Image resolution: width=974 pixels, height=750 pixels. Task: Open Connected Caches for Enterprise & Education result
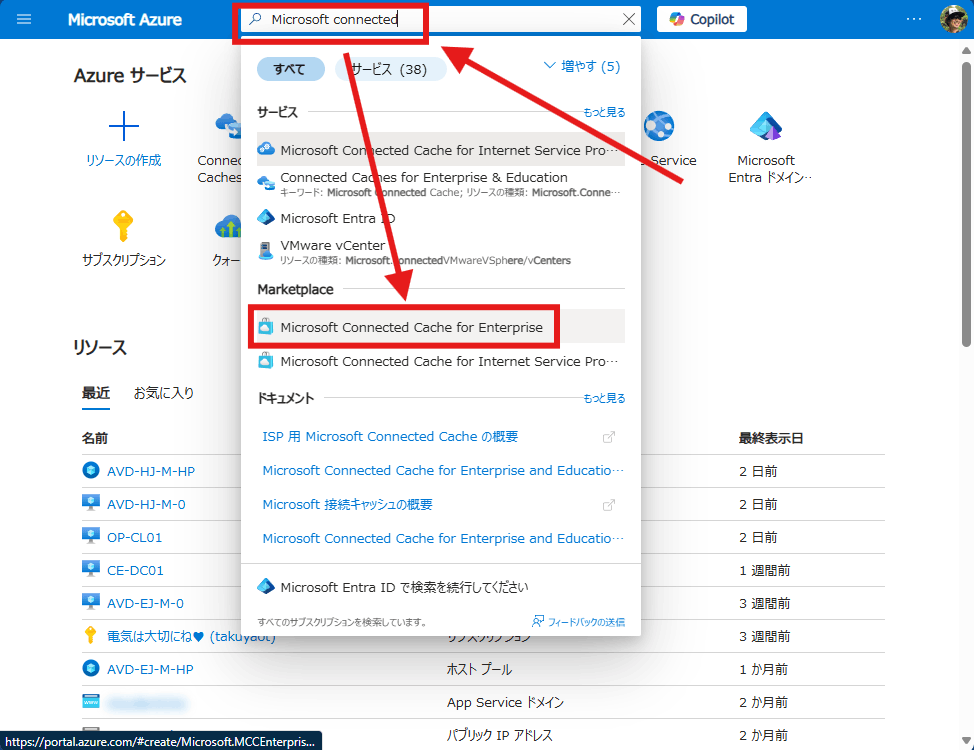coord(440,184)
